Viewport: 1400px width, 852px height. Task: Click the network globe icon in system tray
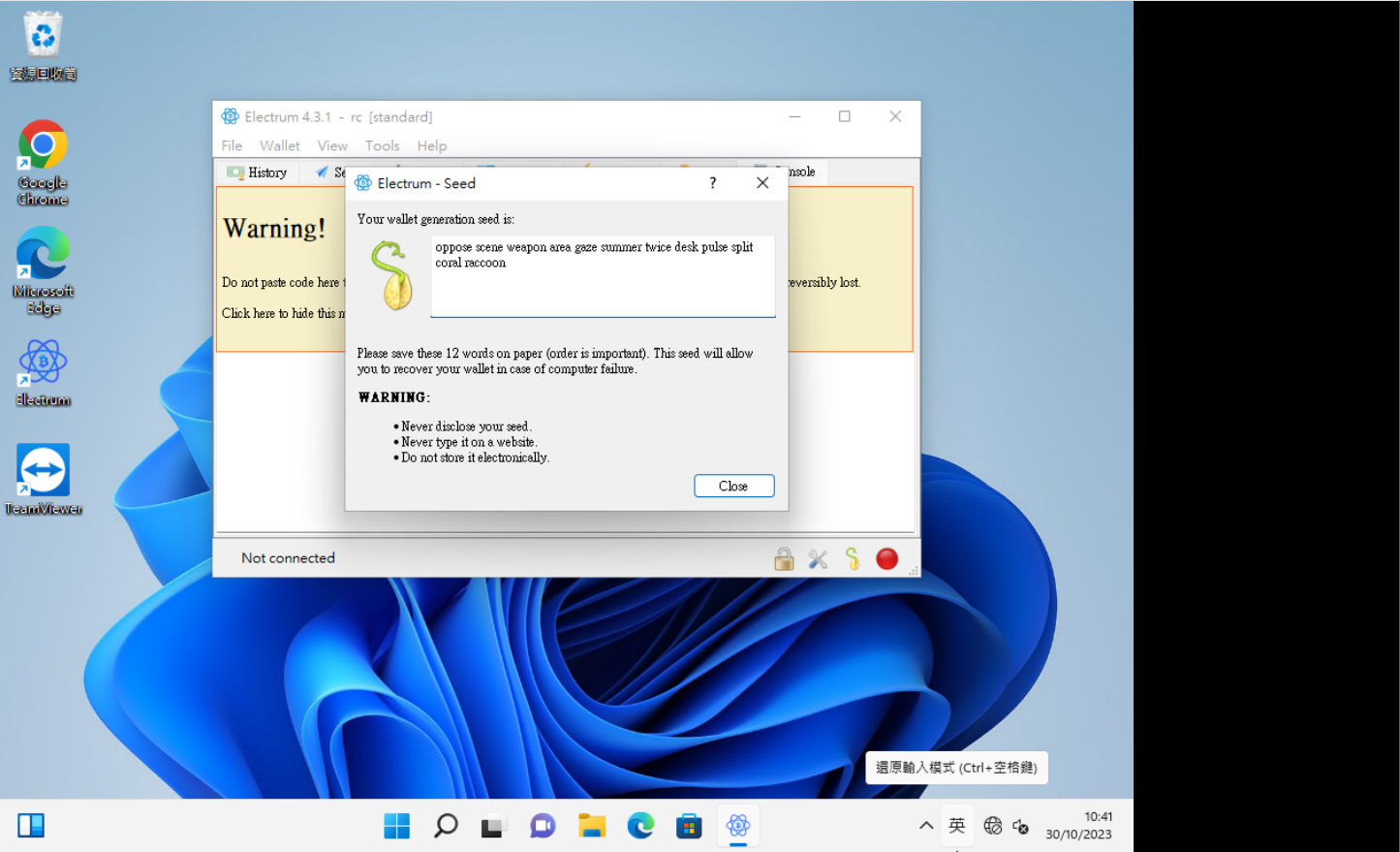pyautogui.click(x=992, y=826)
